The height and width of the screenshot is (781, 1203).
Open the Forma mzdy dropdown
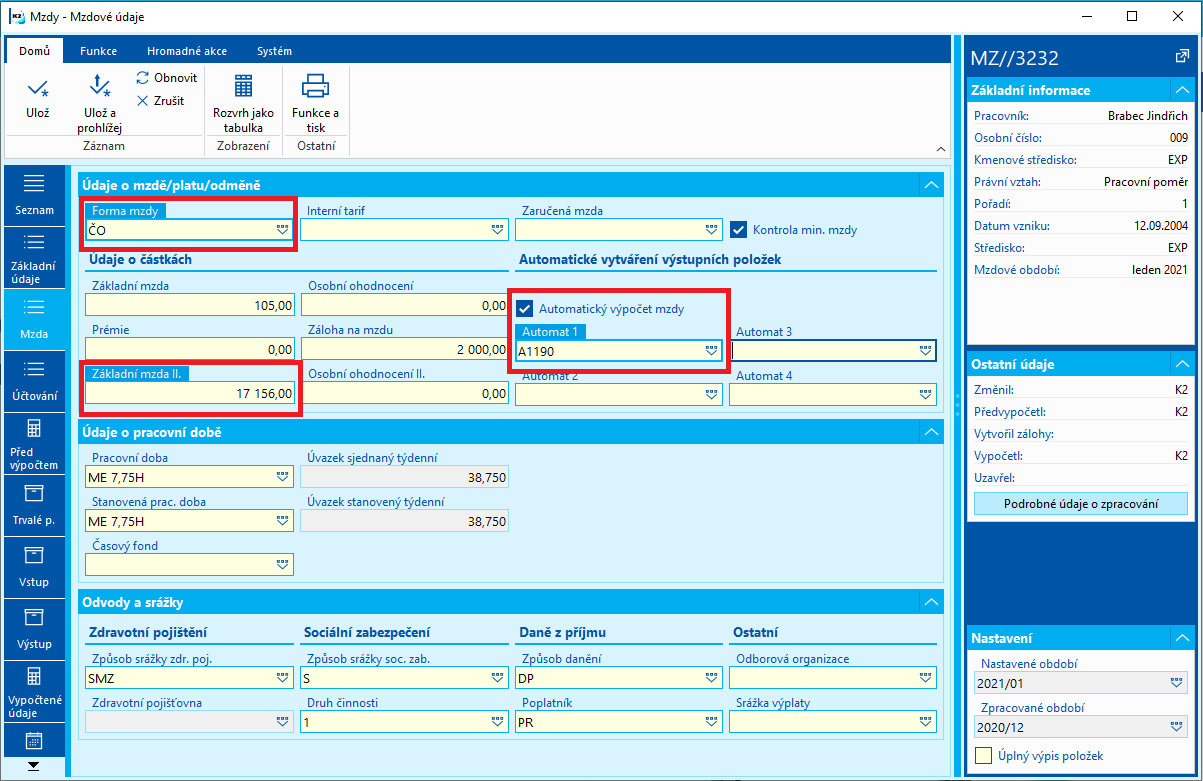tap(282, 230)
